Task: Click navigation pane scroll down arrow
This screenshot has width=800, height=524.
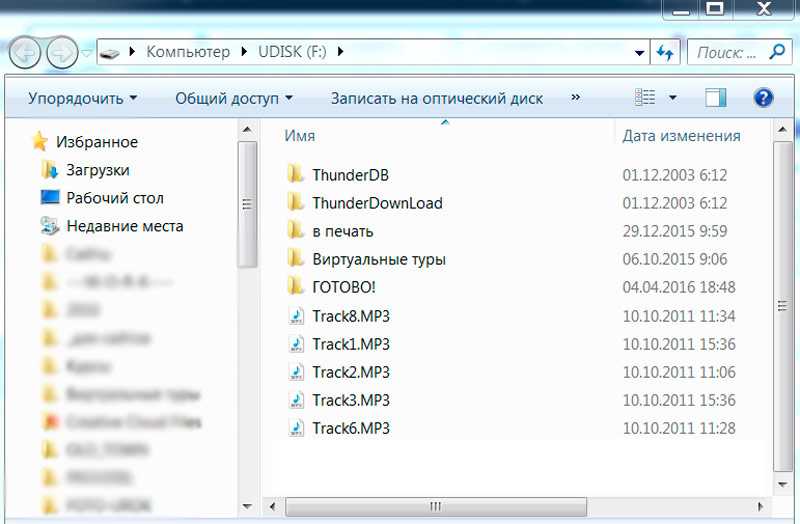Action: 247,506
